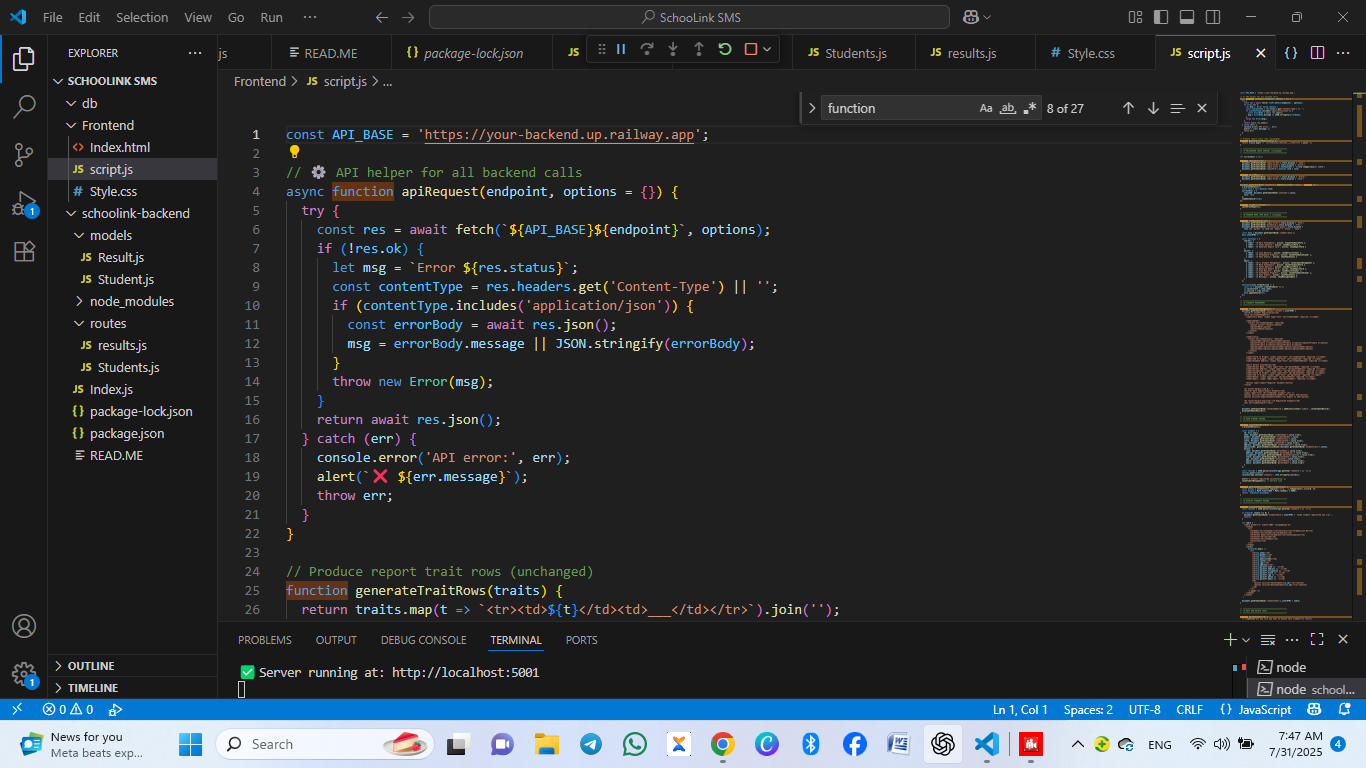
Task: Open the Extensions view
Action: point(24,252)
